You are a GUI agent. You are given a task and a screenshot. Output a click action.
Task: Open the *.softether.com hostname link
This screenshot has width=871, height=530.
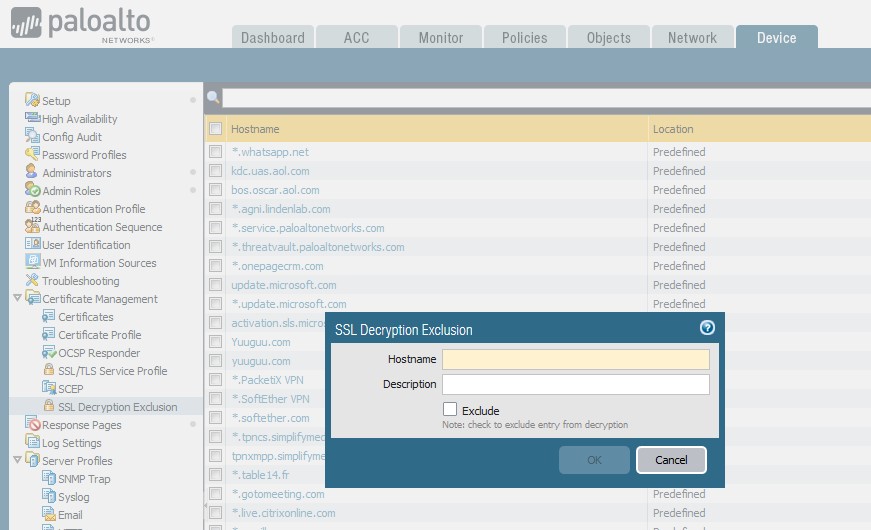(x=271, y=418)
